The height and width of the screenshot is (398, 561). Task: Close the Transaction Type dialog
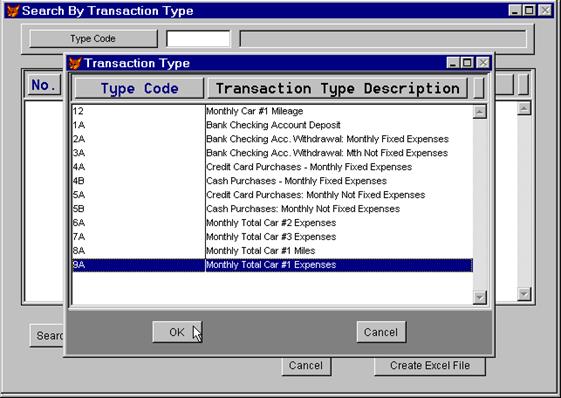(x=483, y=63)
